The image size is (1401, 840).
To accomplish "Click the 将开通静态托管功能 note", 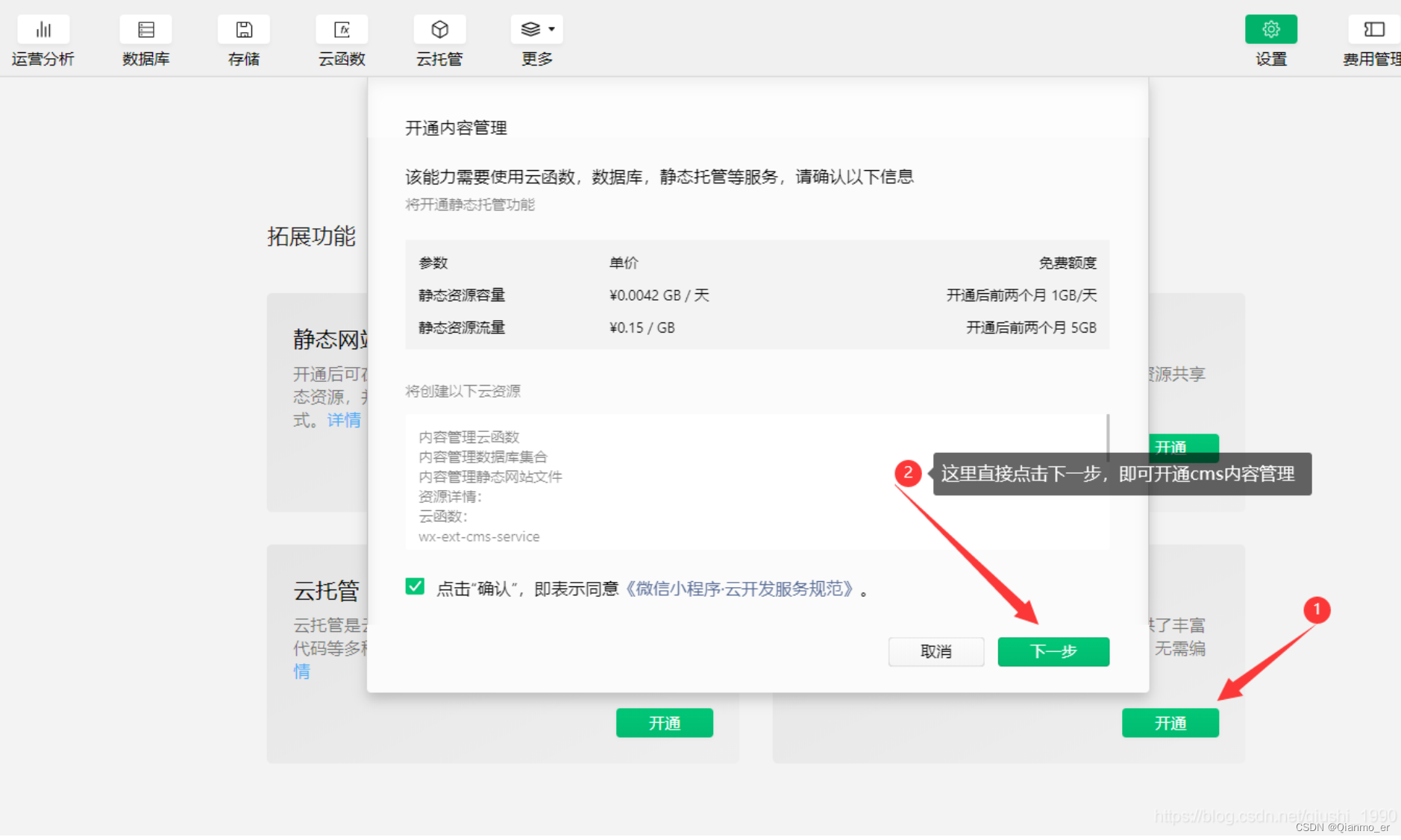I will (x=470, y=204).
